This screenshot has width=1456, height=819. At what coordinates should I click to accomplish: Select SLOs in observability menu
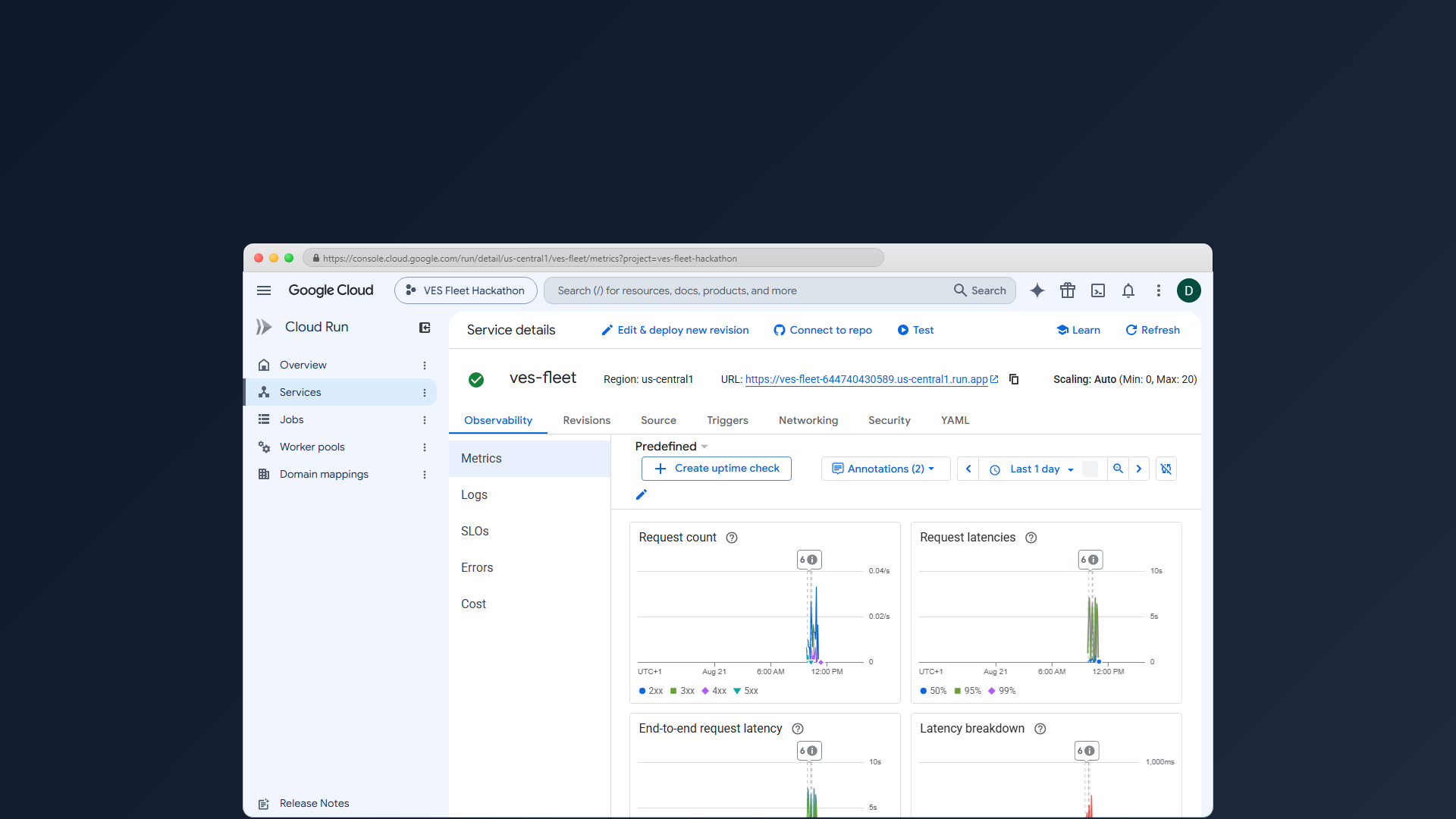point(529,531)
